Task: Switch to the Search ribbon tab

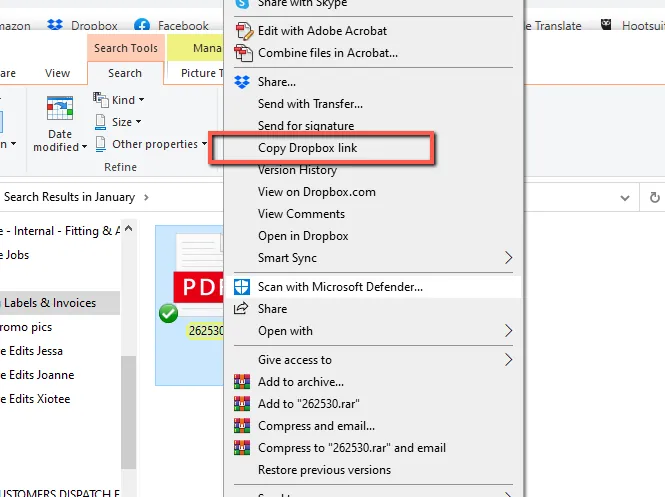Action: (125, 73)
